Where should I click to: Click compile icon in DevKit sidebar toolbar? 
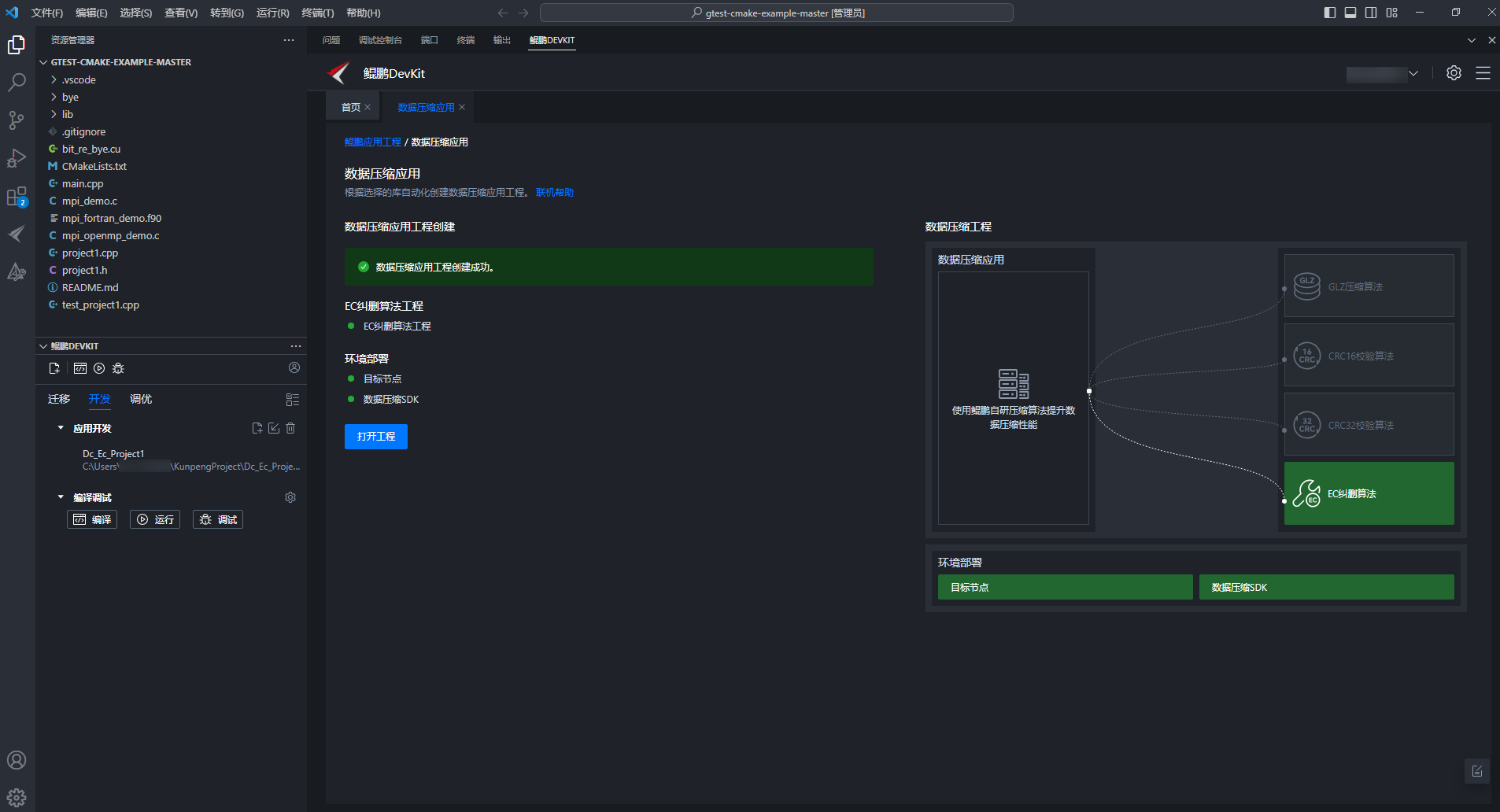coord(80,368)
